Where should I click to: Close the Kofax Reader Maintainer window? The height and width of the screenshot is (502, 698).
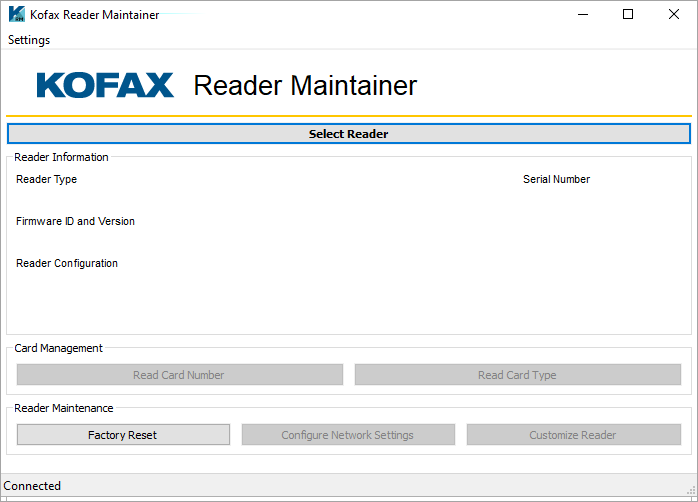674,14
